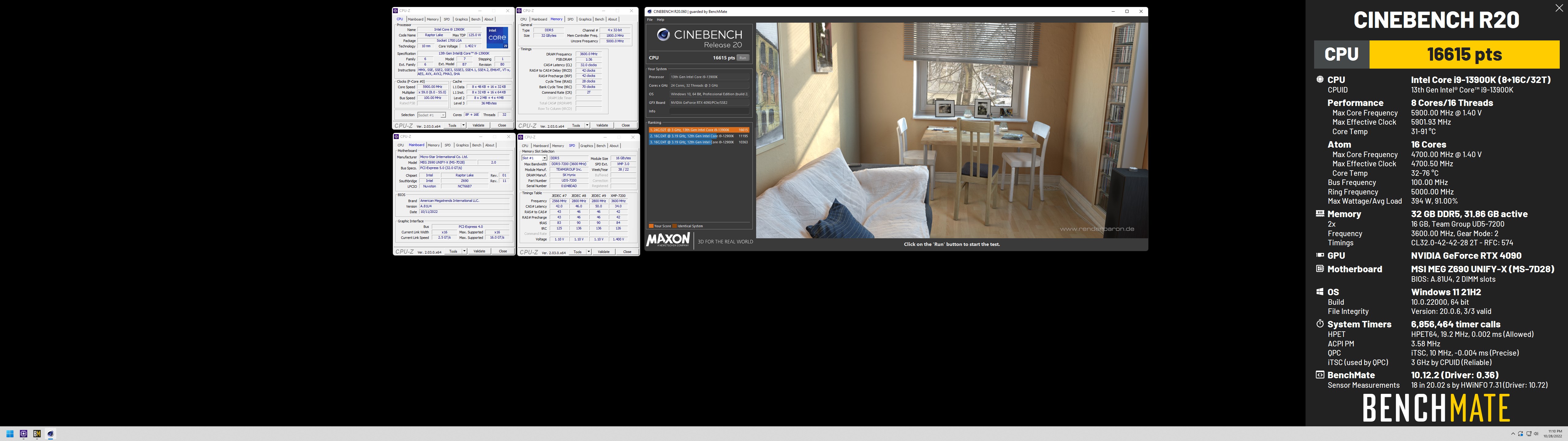Viewport: 1568px width, 441px height.
Task: Switch to Memory tab in the bottom-left CPU-Z window
Action: 433,145
